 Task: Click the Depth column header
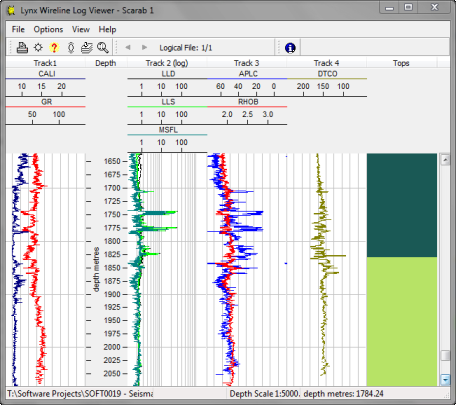tap(106, 63)
